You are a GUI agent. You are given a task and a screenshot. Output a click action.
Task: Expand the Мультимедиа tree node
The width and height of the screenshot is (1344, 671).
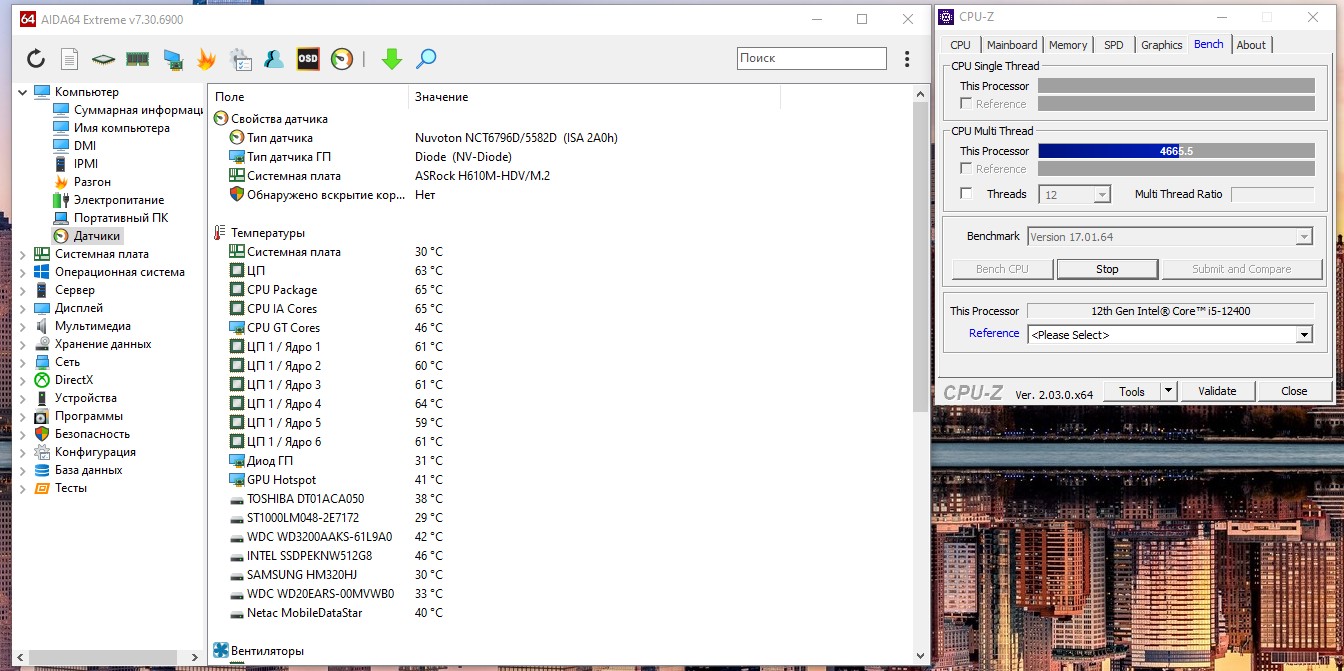pos(23,326)
